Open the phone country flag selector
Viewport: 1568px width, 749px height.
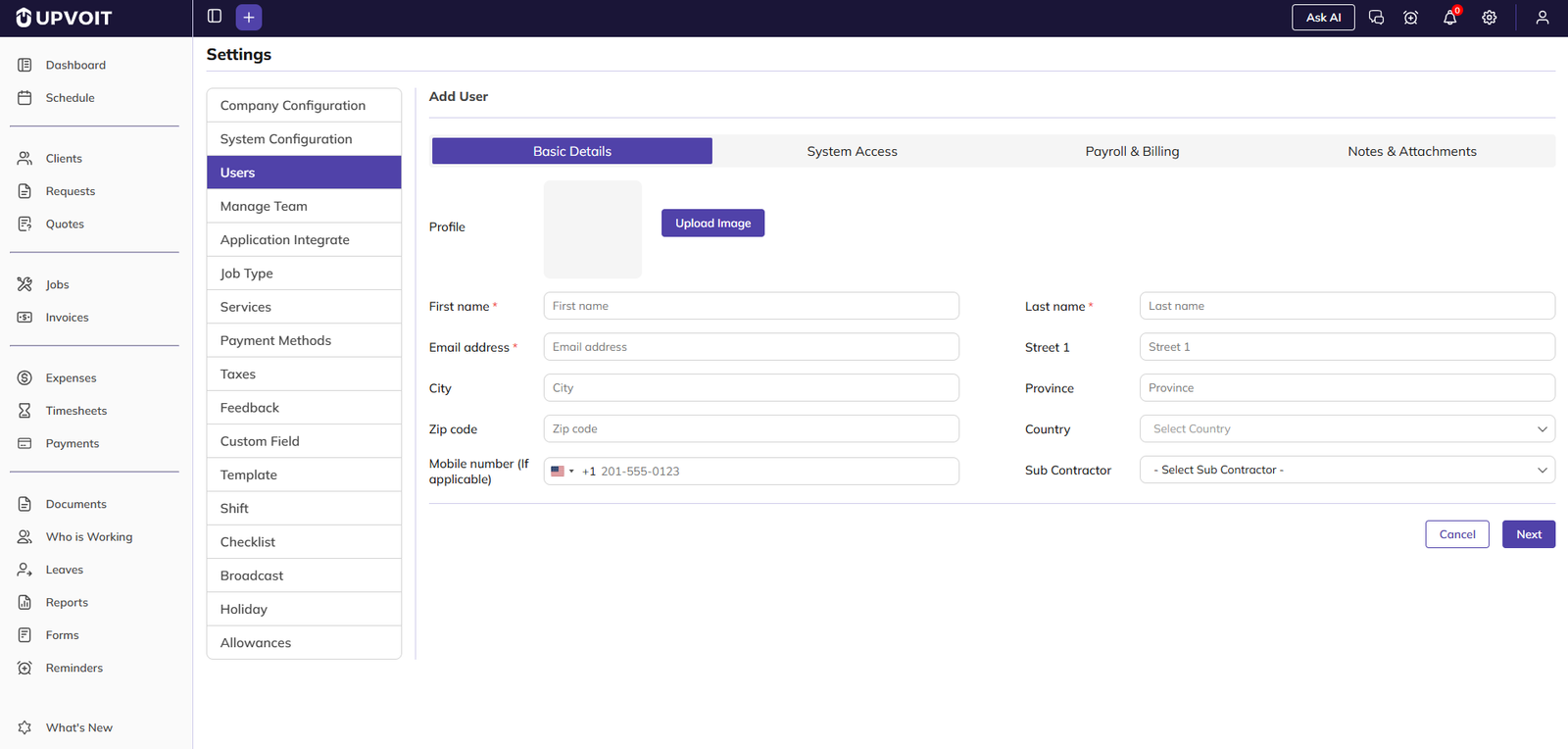[562, 472]
